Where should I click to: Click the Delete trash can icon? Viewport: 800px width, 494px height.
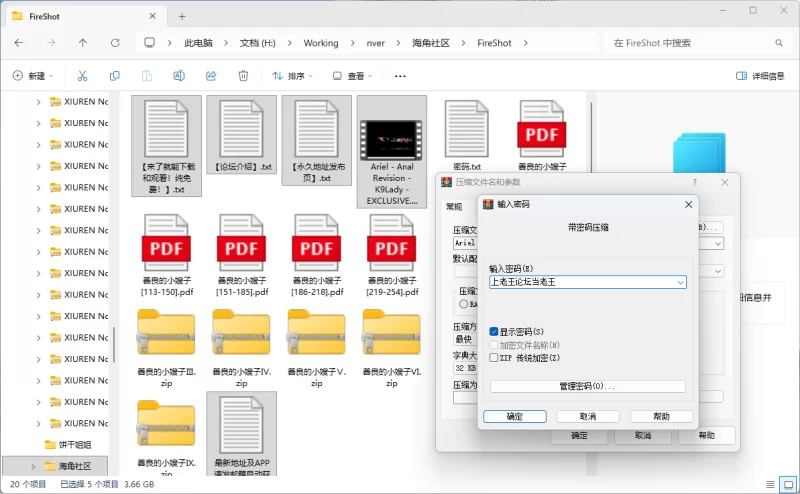(x=243, y=76)
